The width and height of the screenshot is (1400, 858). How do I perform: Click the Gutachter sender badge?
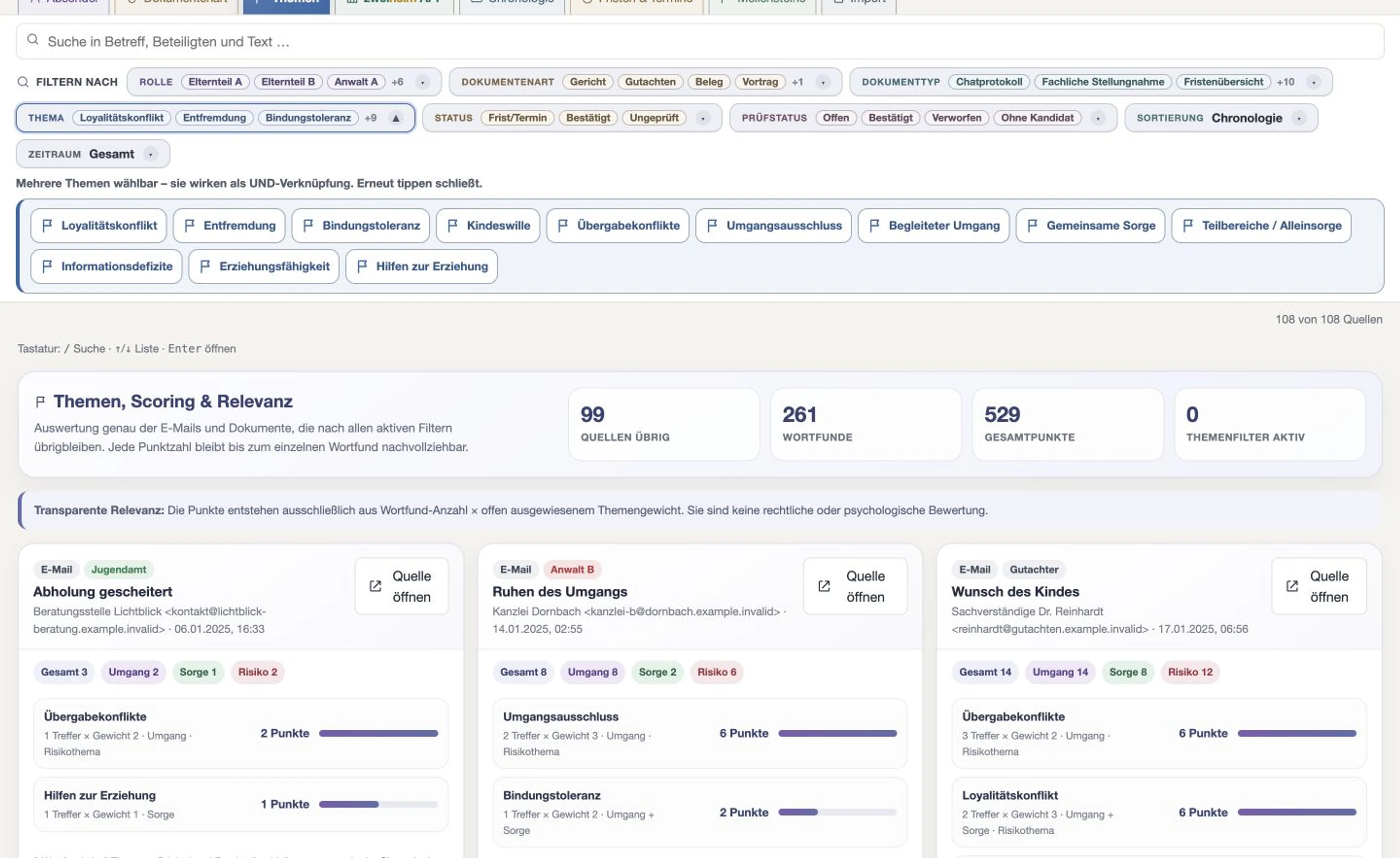1033,569
